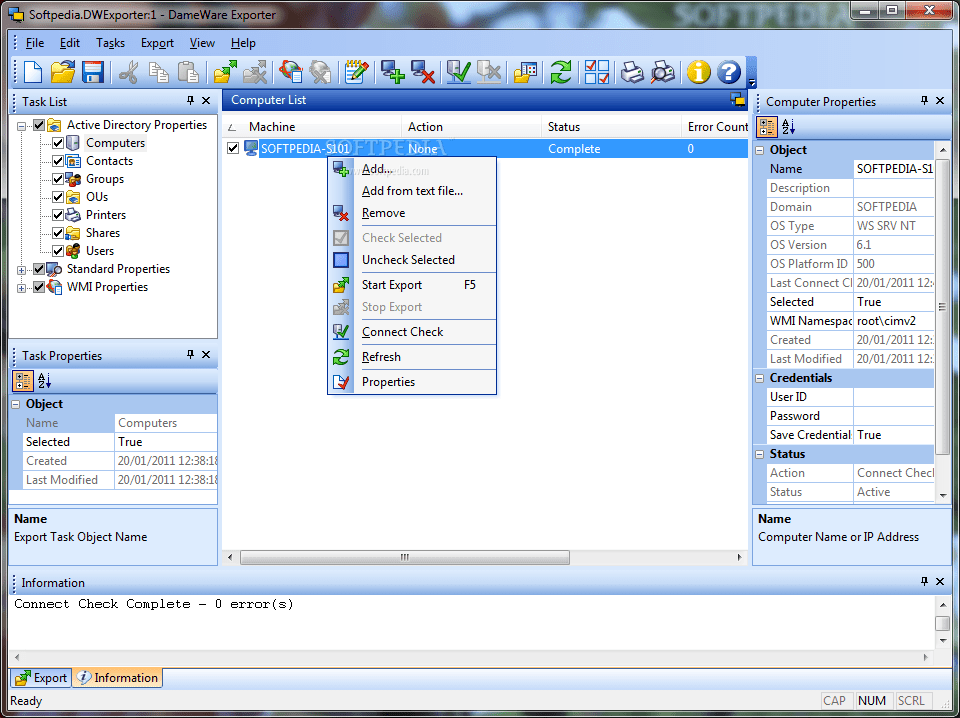960x718 pixels.
Task: Switch to the Information tab
Action: pos(118,678)
